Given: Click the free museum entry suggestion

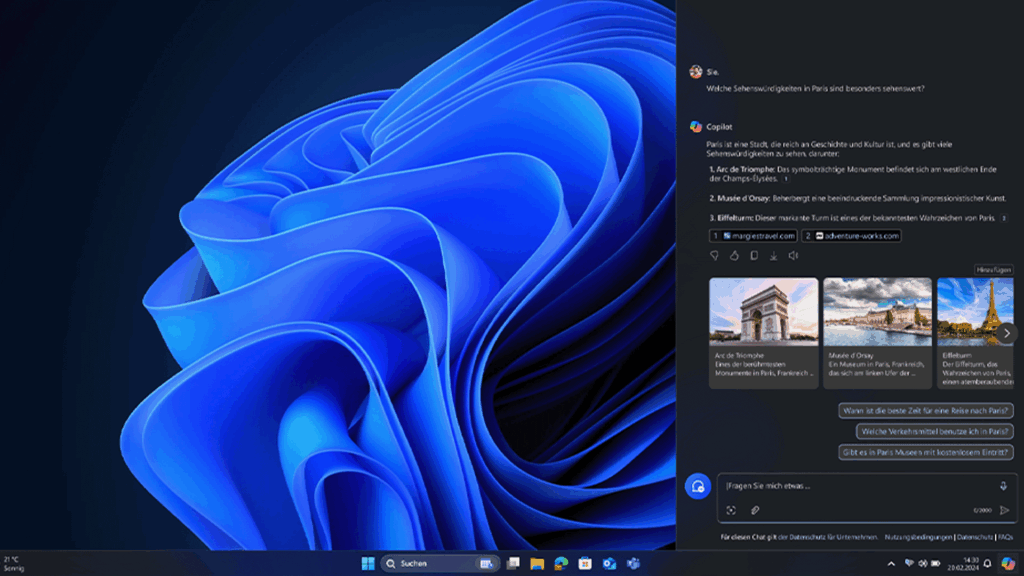Looking at the screenshot, I should (926, 452).
